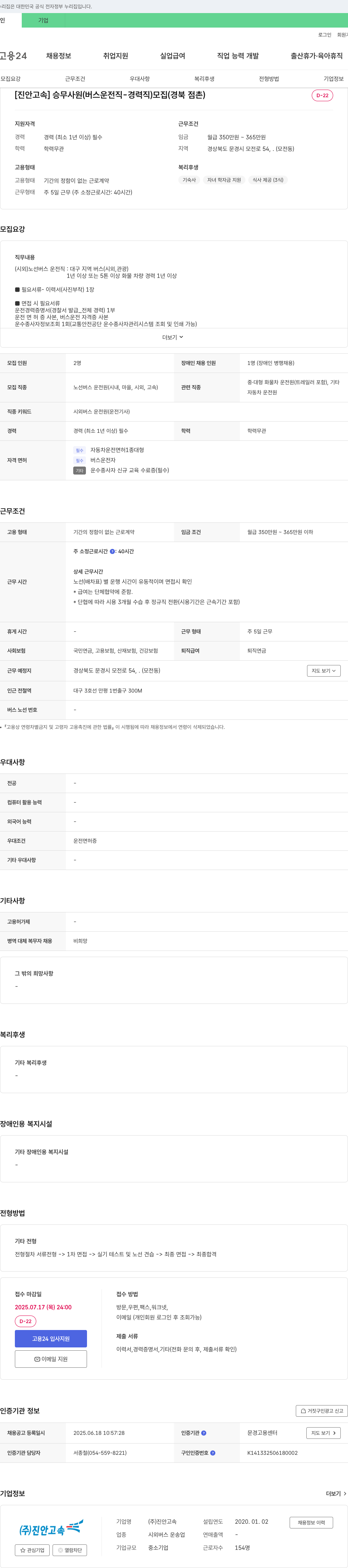Viewport: 348px width, 1568px height.
Task: Open 더보기 link in 기업정보 section
Action: (336, 1493)
